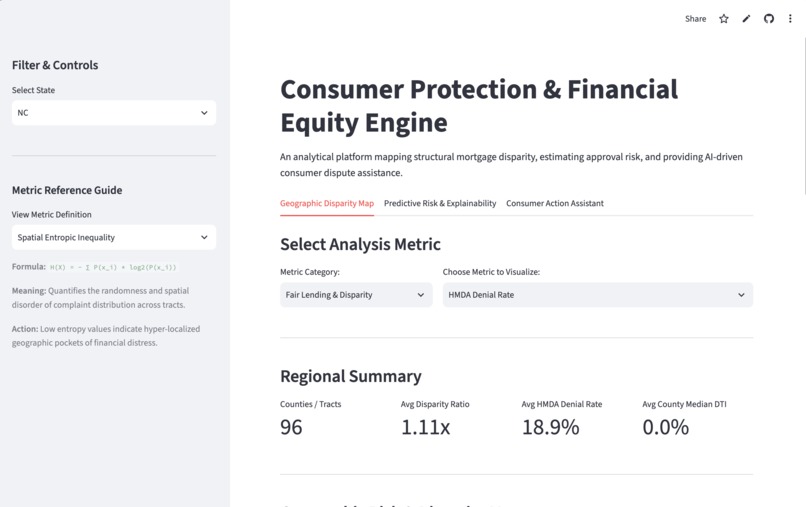Click the Regional Summary heading
This screenshot has width=806, height=507.
[351, 376]
